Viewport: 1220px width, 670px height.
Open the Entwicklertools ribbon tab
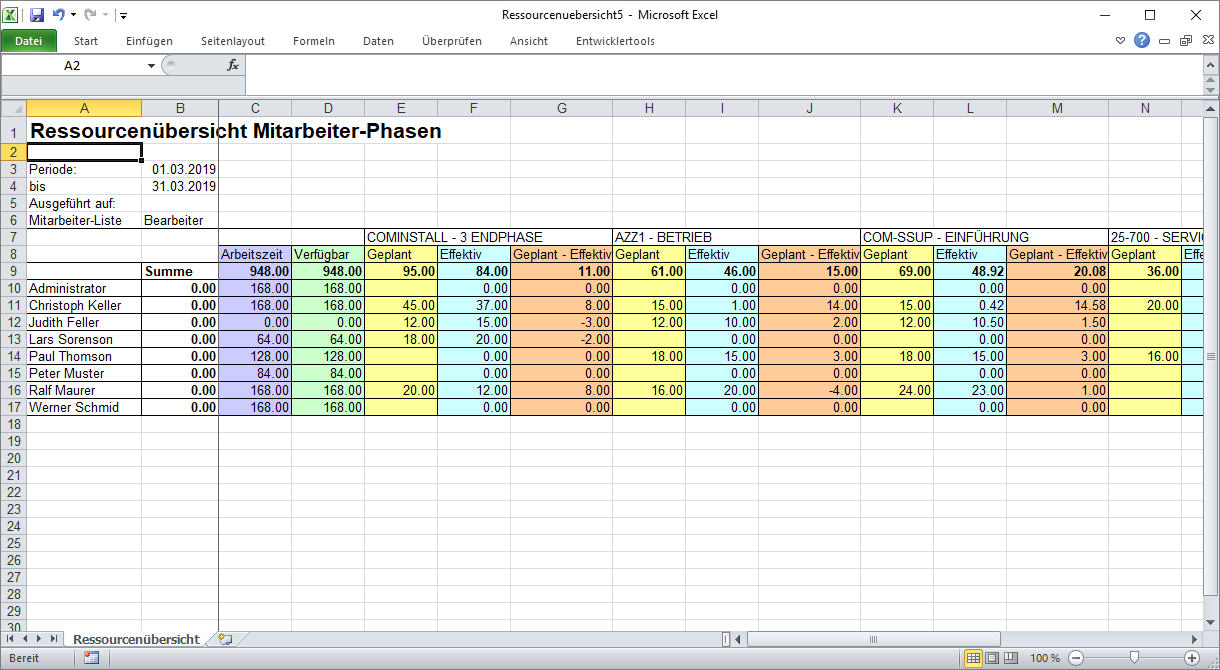tap(615, 41)
